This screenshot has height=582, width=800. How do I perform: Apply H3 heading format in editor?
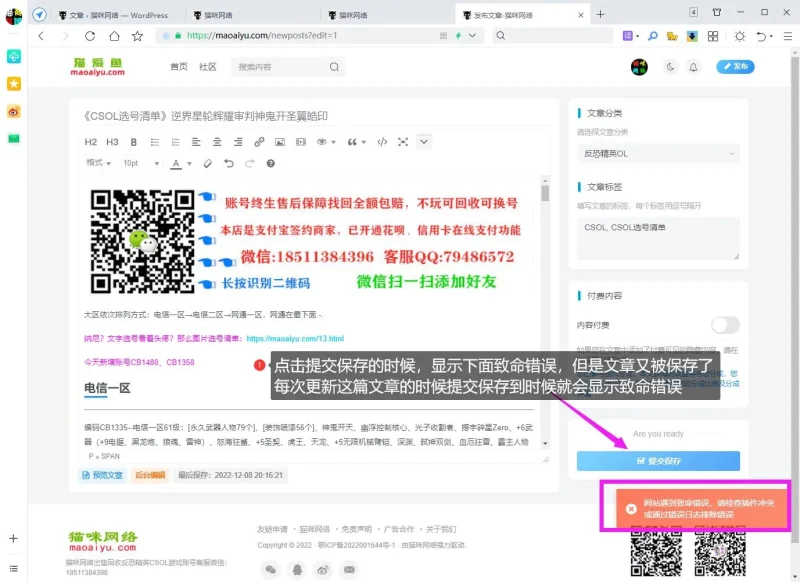click(x=112, y=142)
